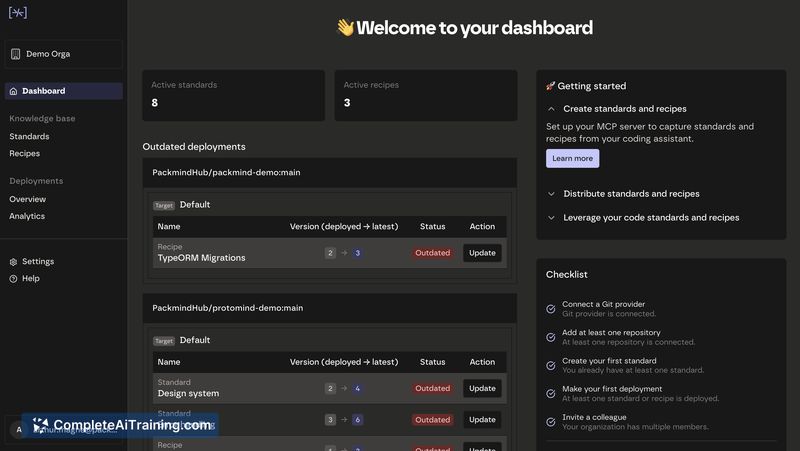
Task: Click the Settings gear icon
Action: [x=13, y=262]
